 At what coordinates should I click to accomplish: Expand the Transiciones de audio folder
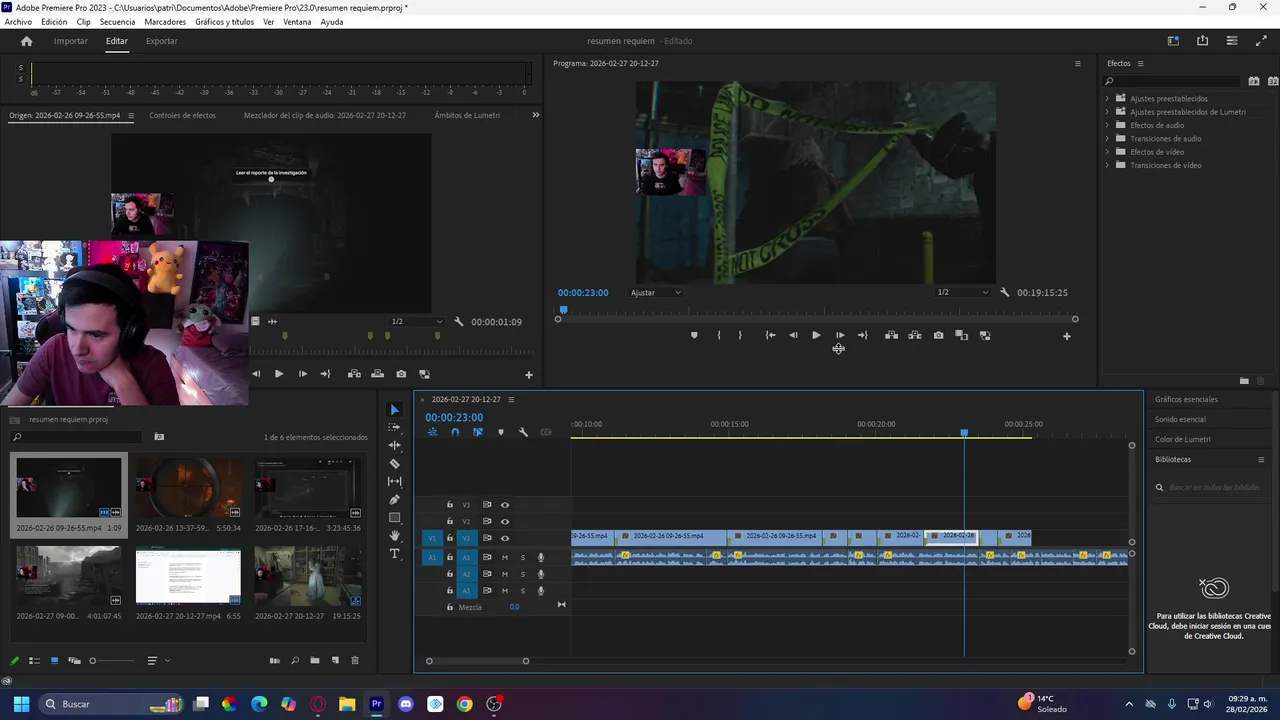point(1107,139)
